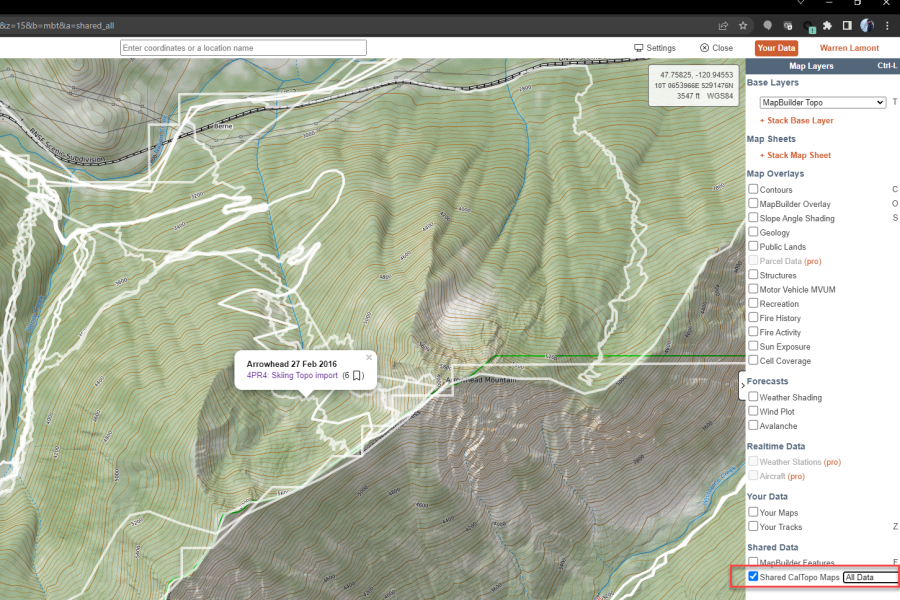Click the bookmark icon in Arrowhead popup

356,376
